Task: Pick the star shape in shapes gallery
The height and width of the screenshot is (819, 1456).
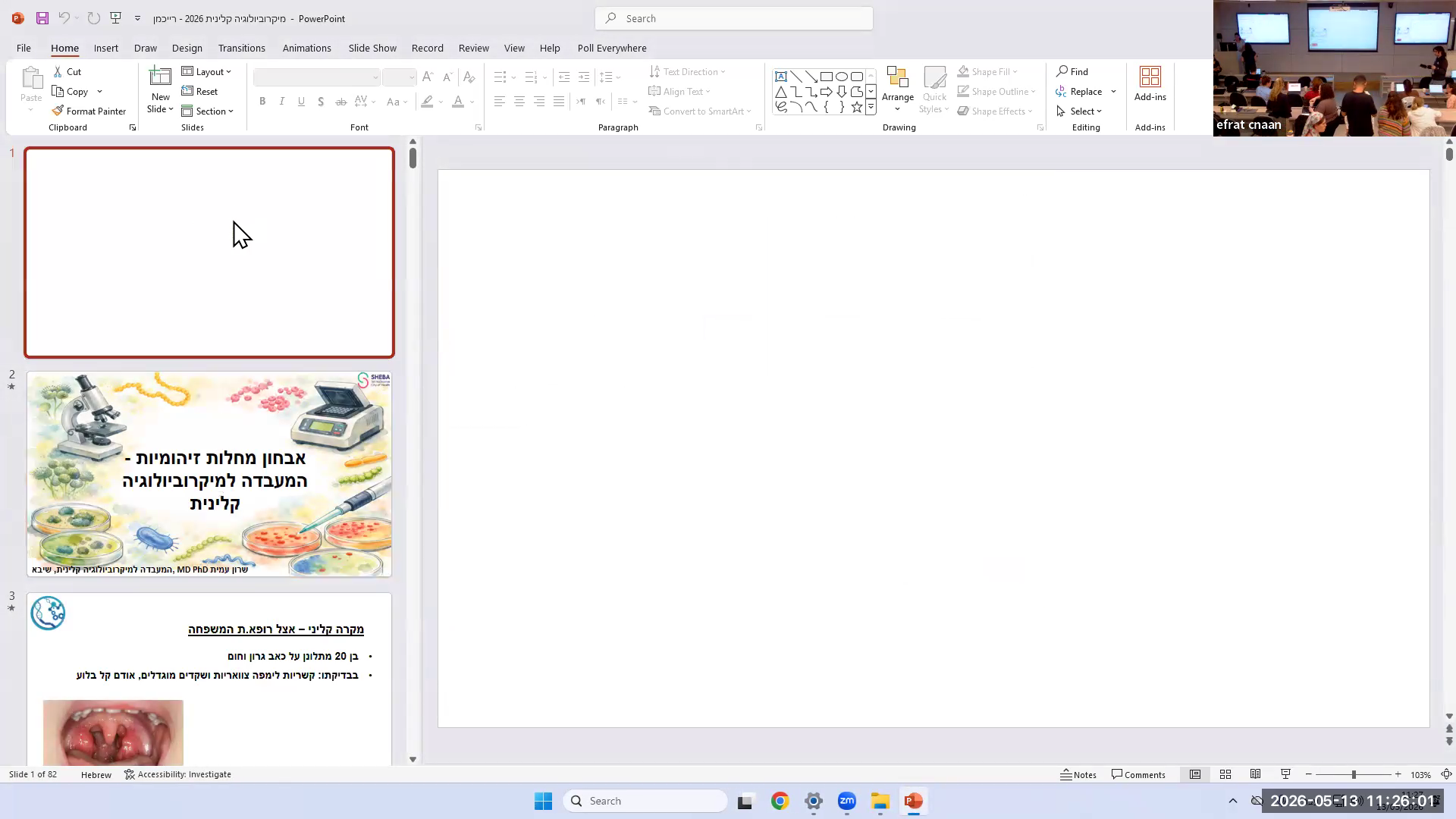Action: click(857, 107)
